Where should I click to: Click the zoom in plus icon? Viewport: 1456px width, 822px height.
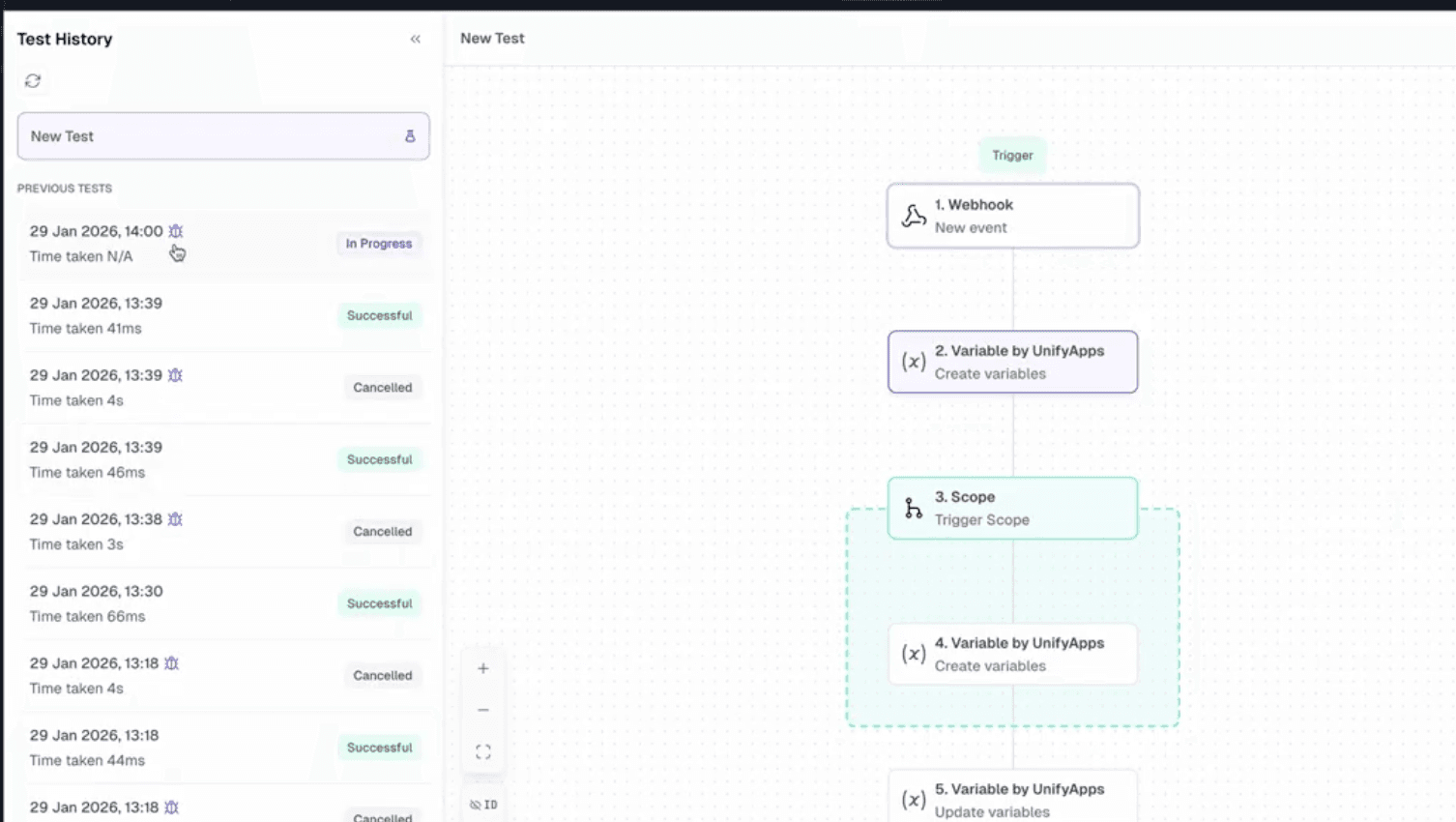click(483, 668)
